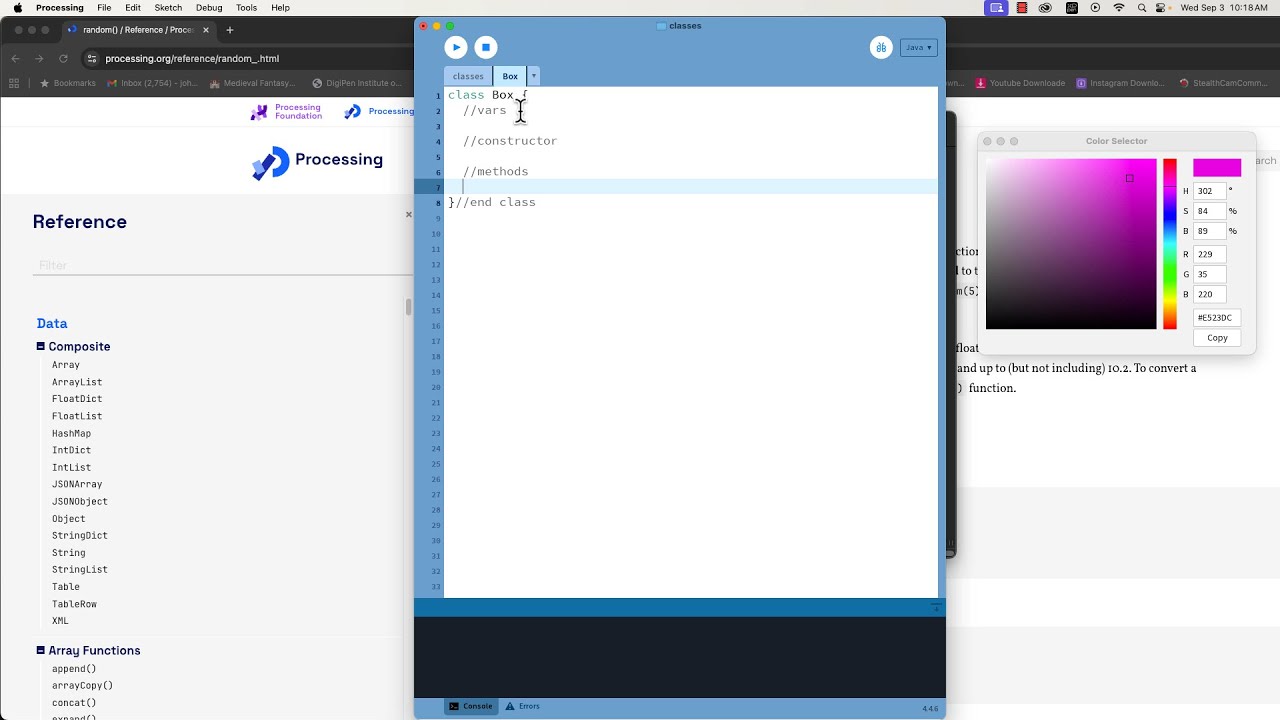Screen dimensions: 1280x720
Task: Open the JSONObject reference link
Action: click(80, 501)
